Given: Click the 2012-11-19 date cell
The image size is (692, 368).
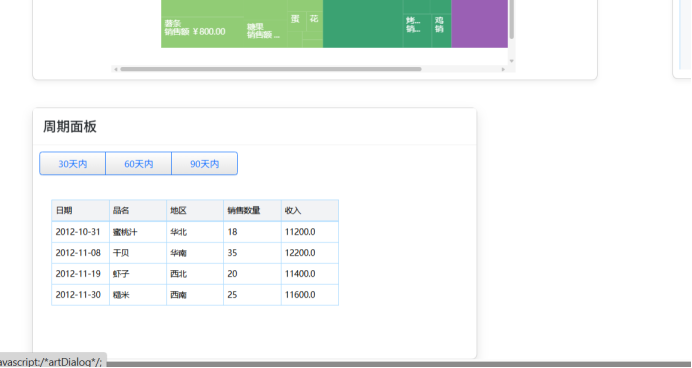Looking at the screenshot, I should coord(80,274).
